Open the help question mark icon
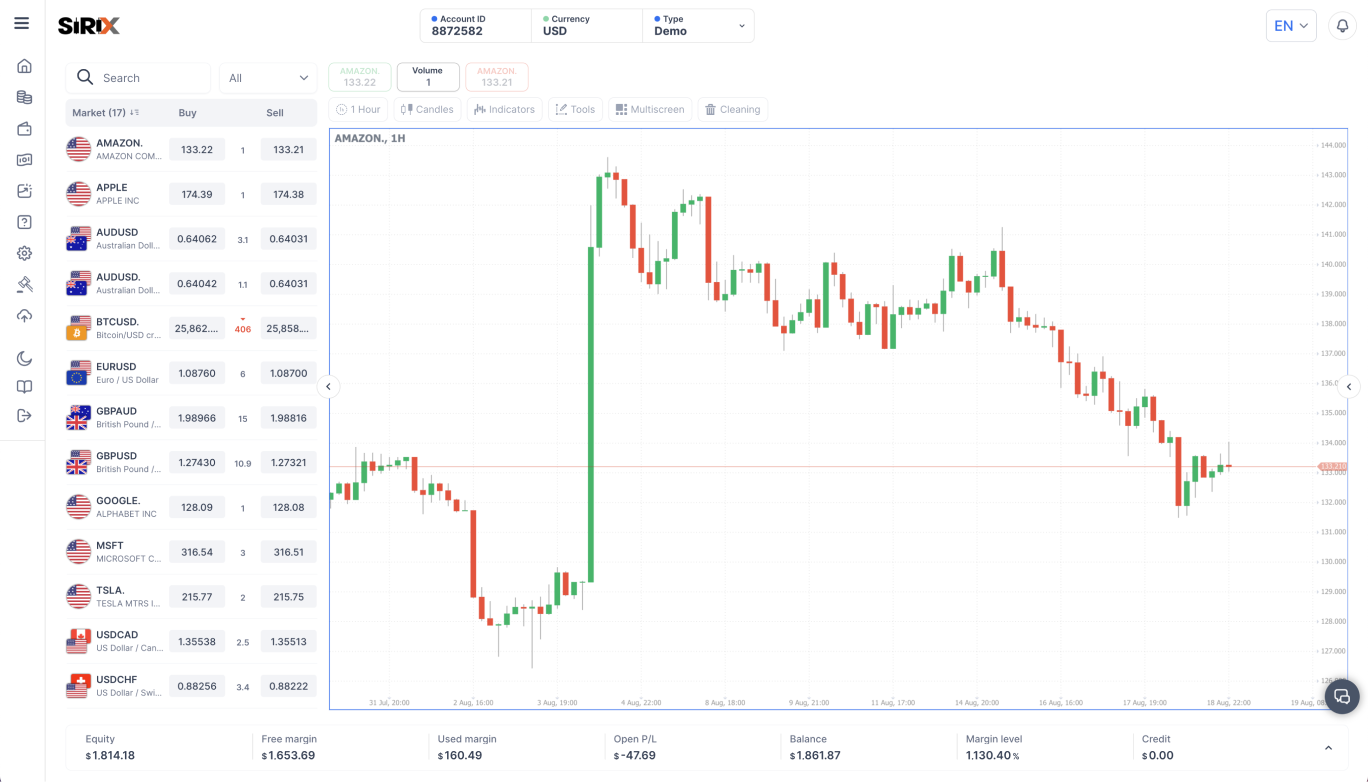The width and height of the screenshot is (1368, 782). click(x=24, y=222)
